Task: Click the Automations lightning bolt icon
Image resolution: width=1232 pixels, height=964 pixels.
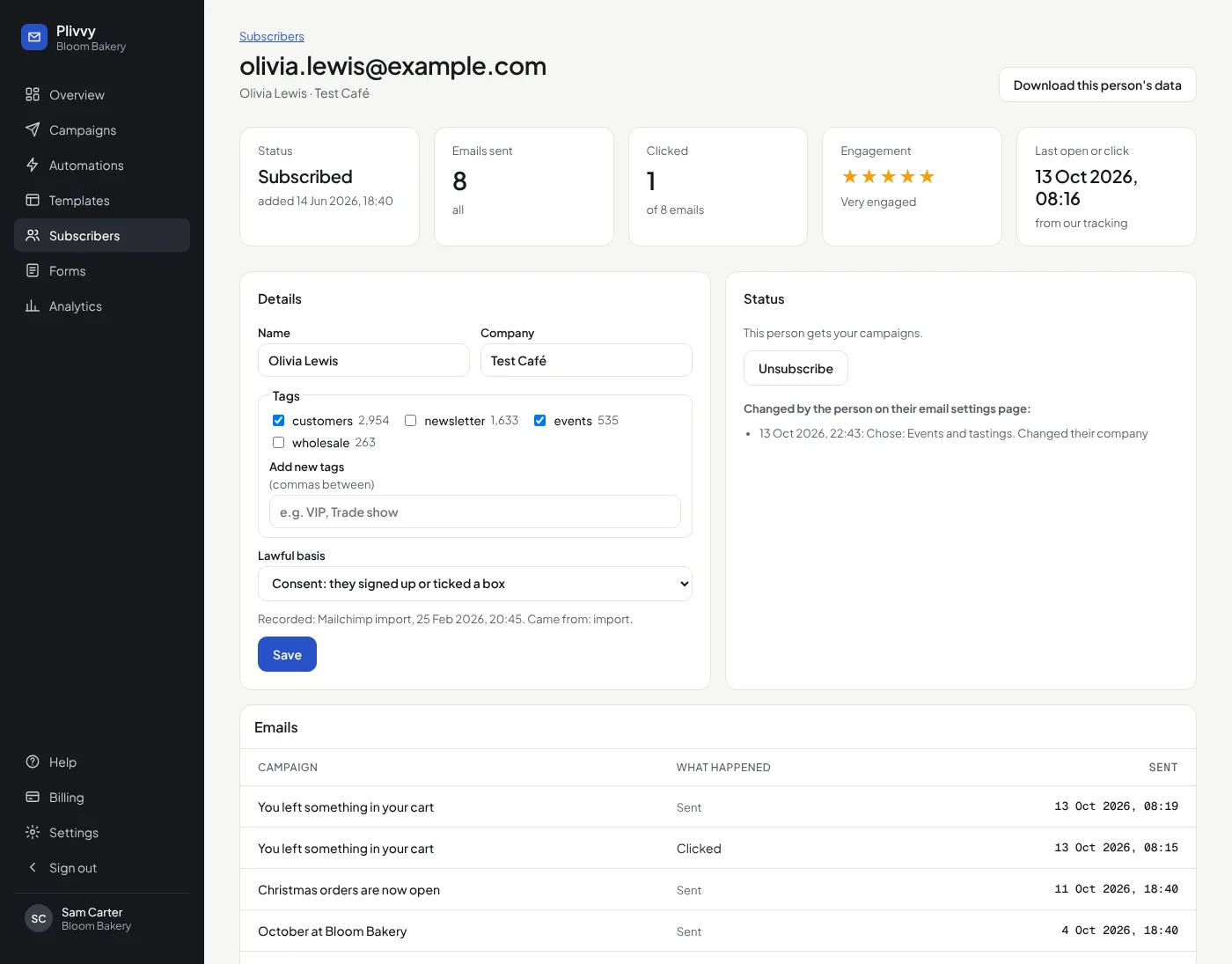Action: click(x=33, y=165)
